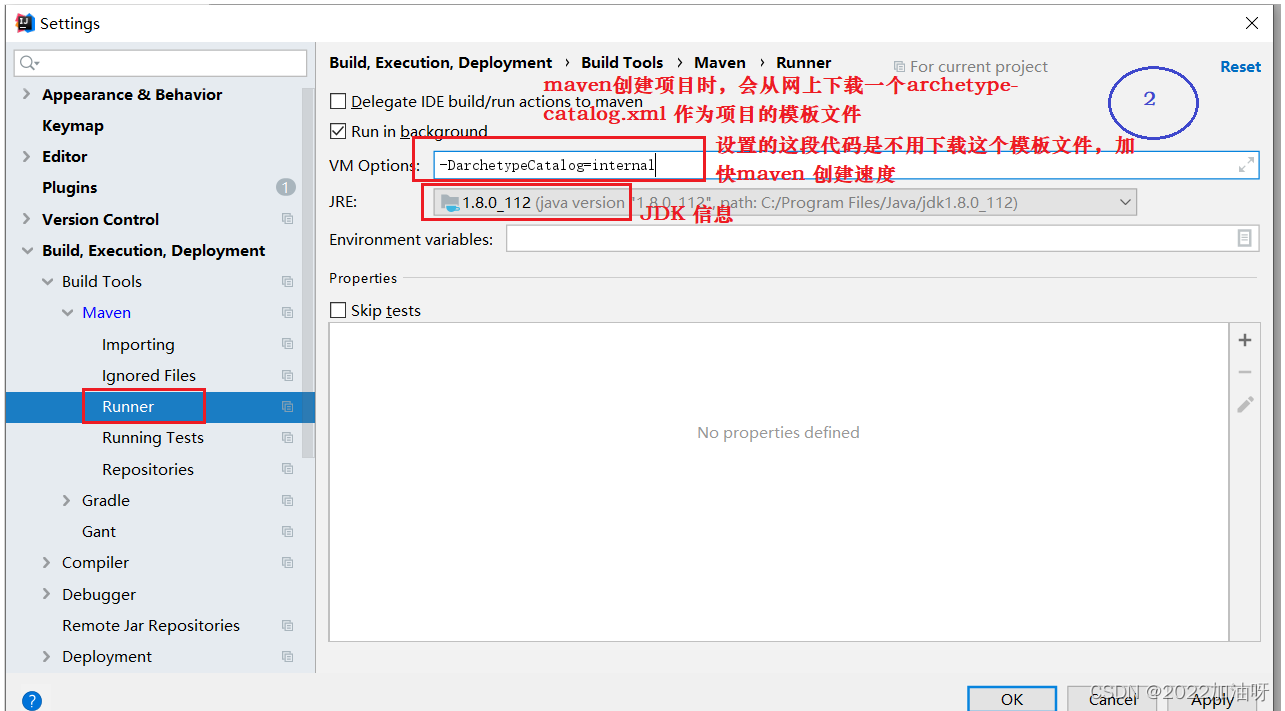1285x711 pixels.
Task: Click the project-level icon beside Build Tools
Action: point(288,281)
